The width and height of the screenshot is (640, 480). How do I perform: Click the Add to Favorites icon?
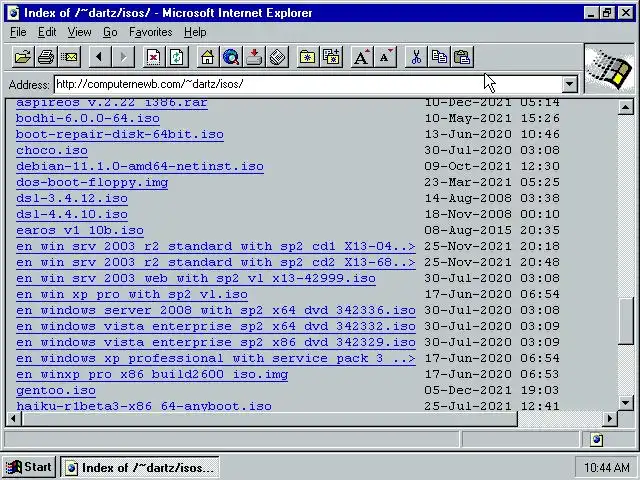point(331,57)
